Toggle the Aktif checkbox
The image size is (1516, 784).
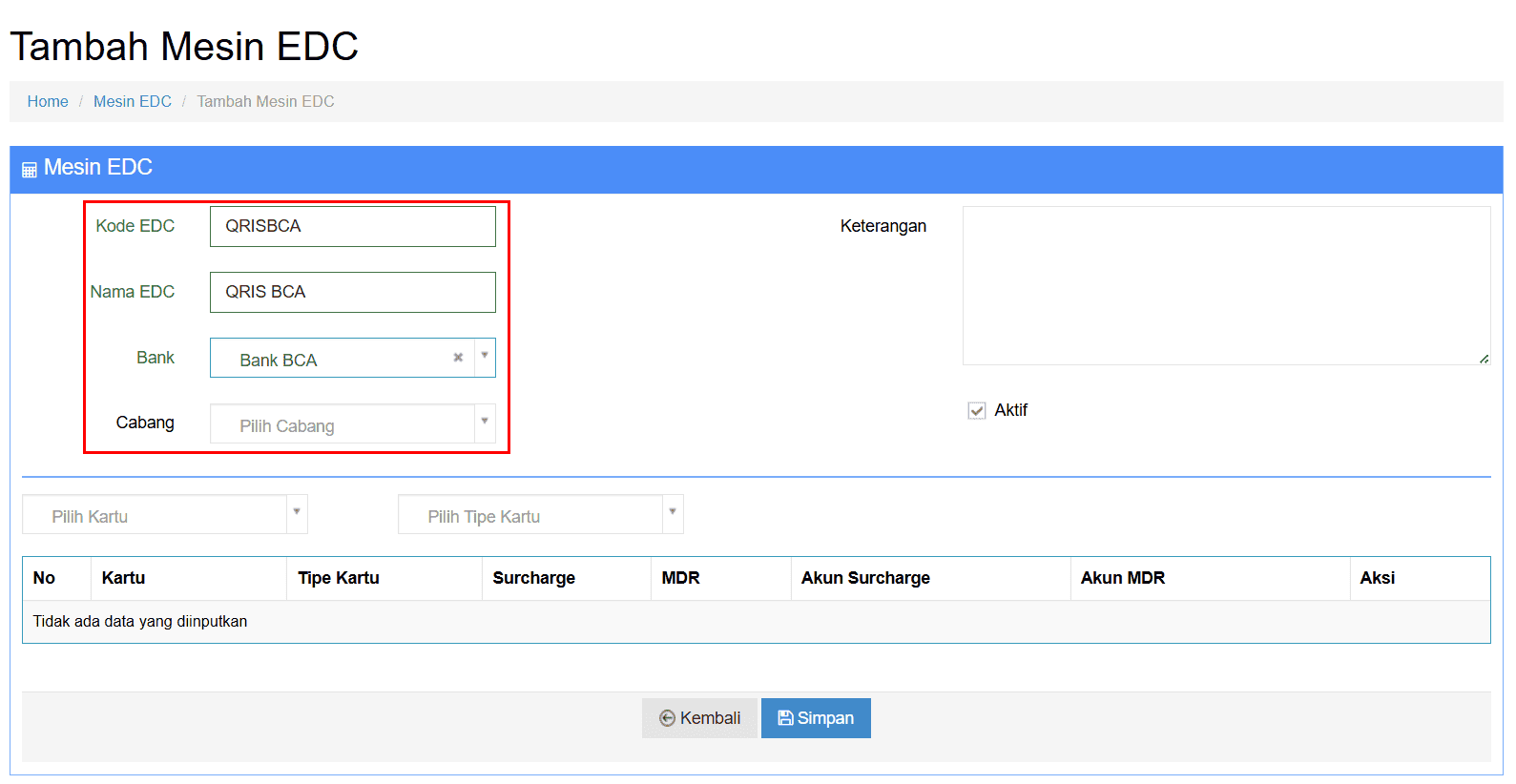(x=976, y=410)
